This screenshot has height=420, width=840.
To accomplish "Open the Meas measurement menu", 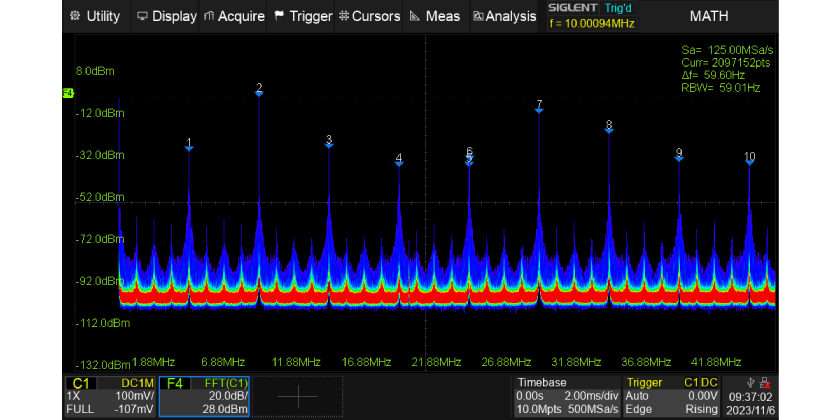I will tap(435, 16).
